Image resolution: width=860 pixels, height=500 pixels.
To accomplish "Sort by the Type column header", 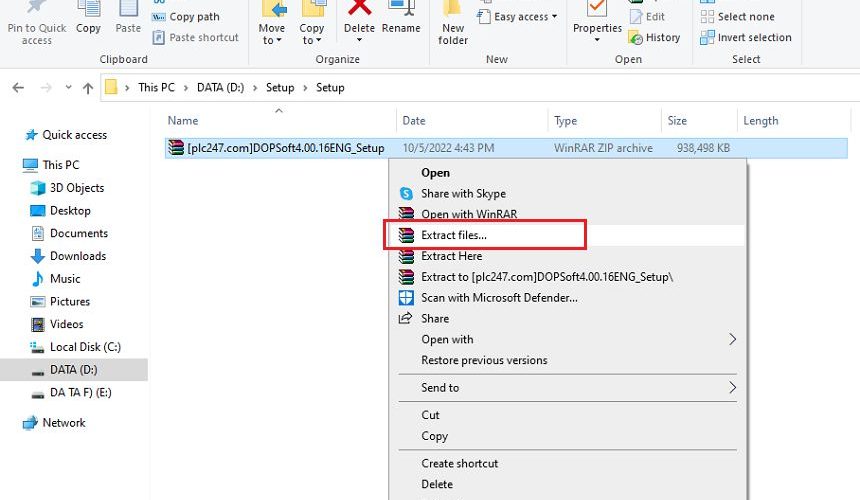I will tap(565, 121).
